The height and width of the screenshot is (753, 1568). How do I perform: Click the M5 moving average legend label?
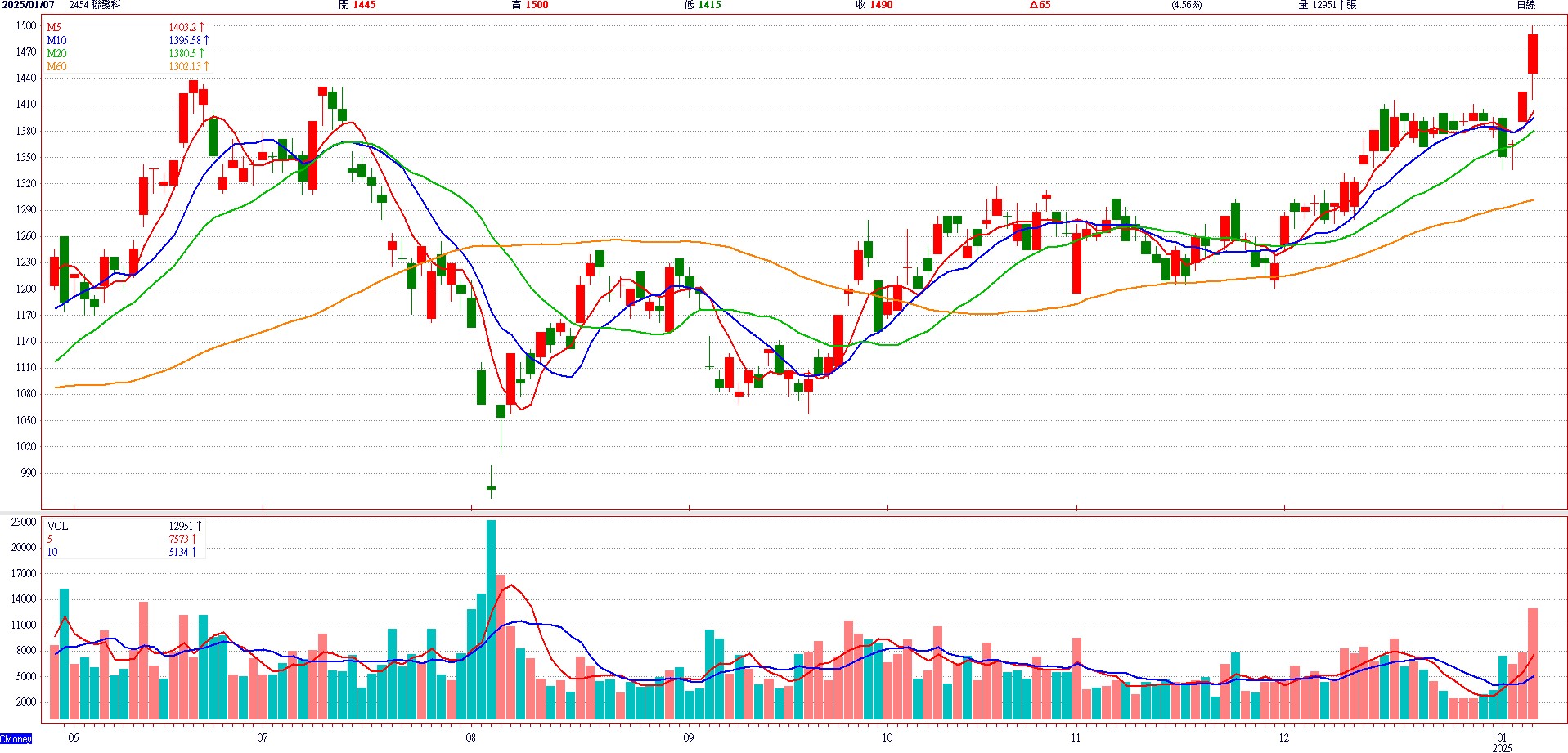(54, 27)
